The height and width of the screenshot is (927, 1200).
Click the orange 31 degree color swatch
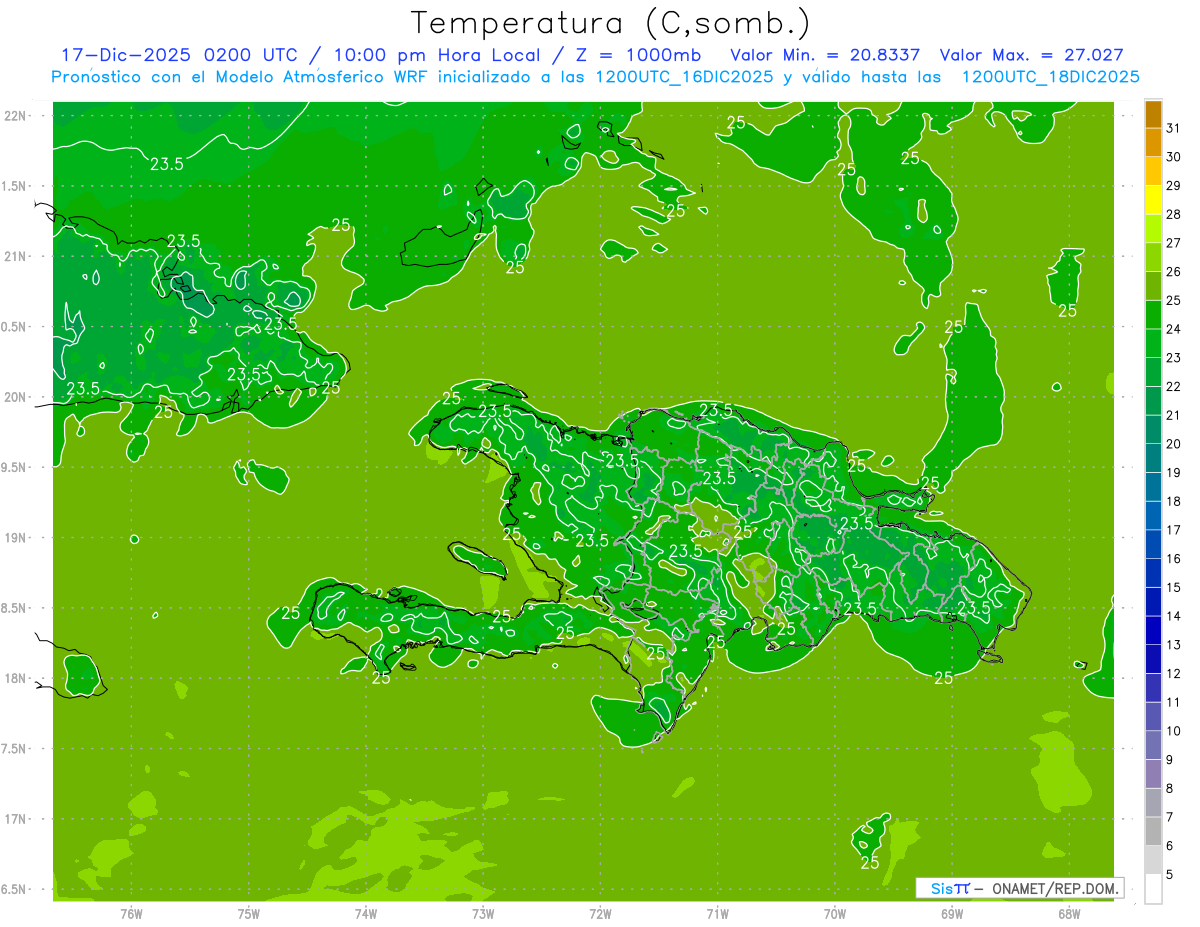pos(1153,114)
